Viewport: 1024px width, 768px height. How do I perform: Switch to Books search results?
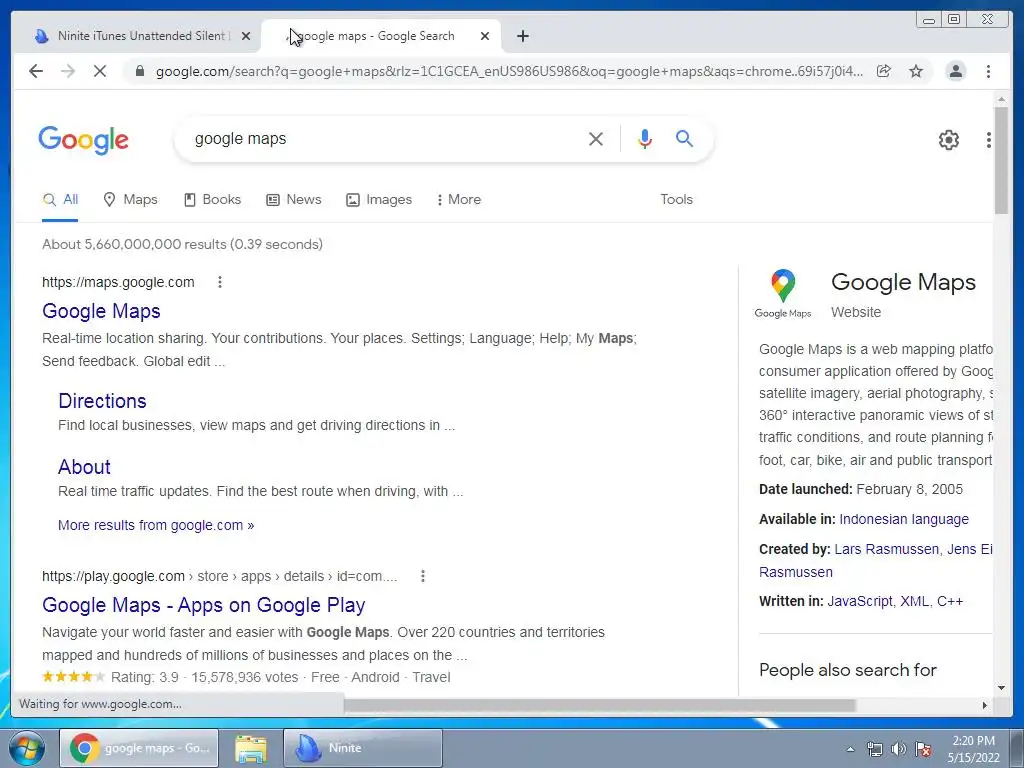pos(212,200)
